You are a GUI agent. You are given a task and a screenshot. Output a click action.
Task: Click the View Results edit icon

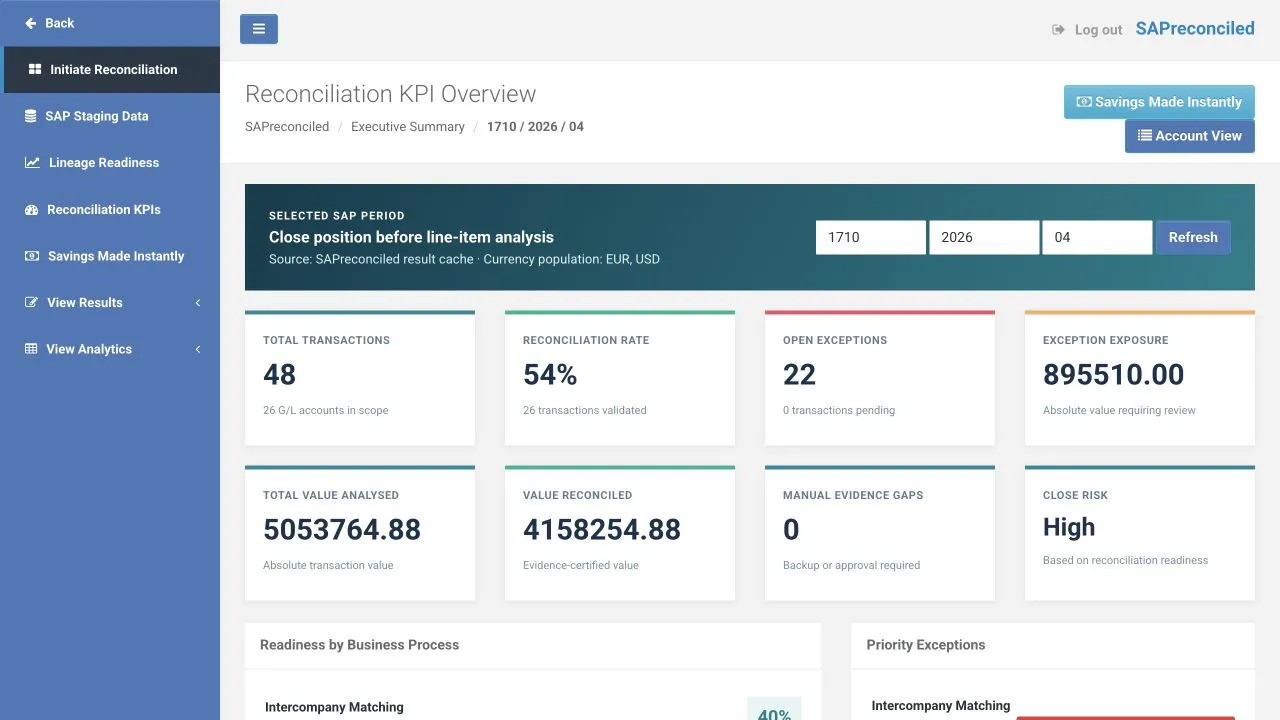[31, 303]
